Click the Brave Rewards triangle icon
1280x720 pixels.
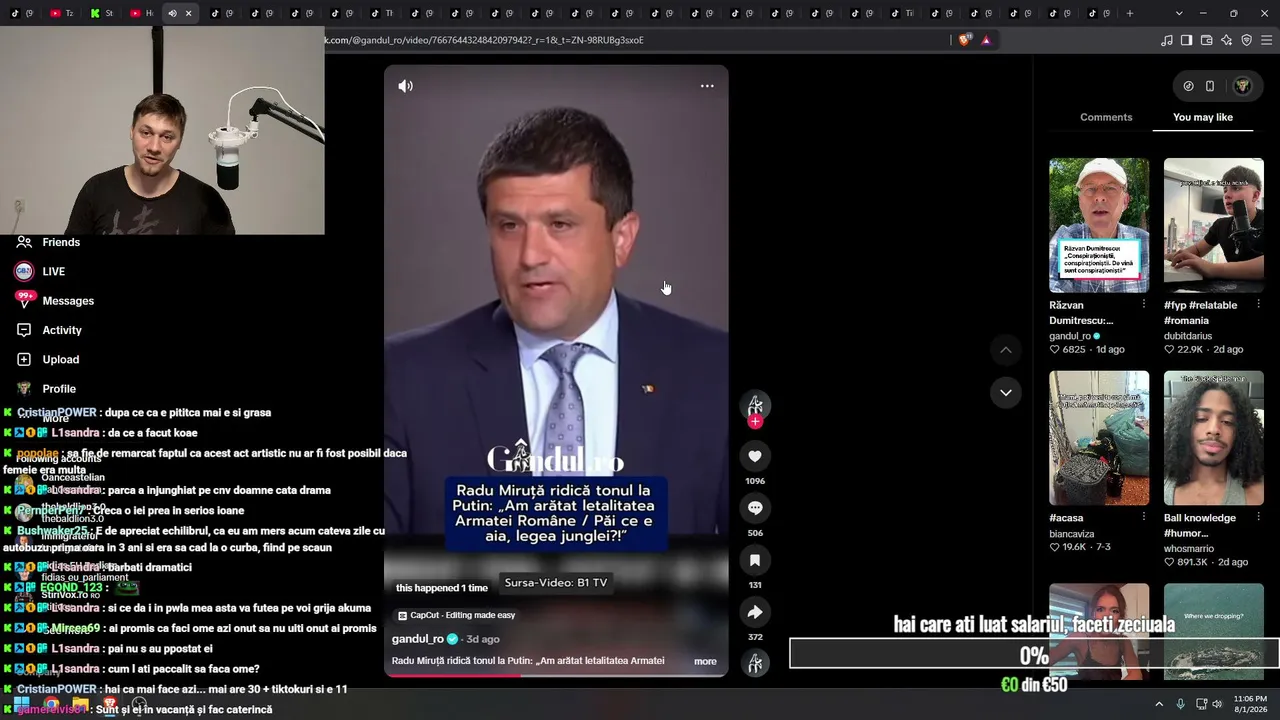point(986,40)
